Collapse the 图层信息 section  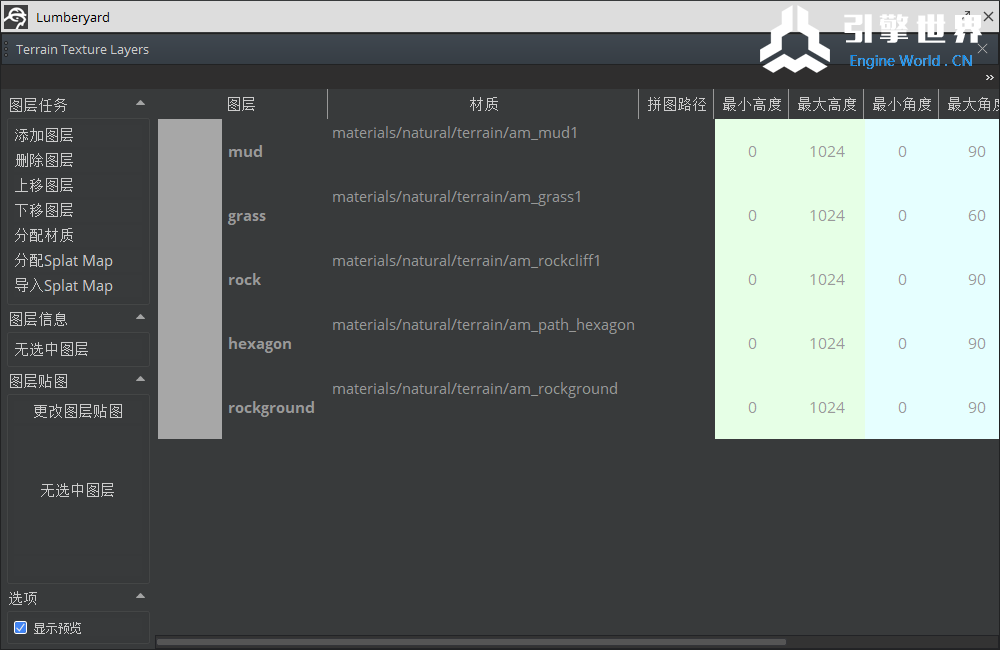(x=140, y=318)
